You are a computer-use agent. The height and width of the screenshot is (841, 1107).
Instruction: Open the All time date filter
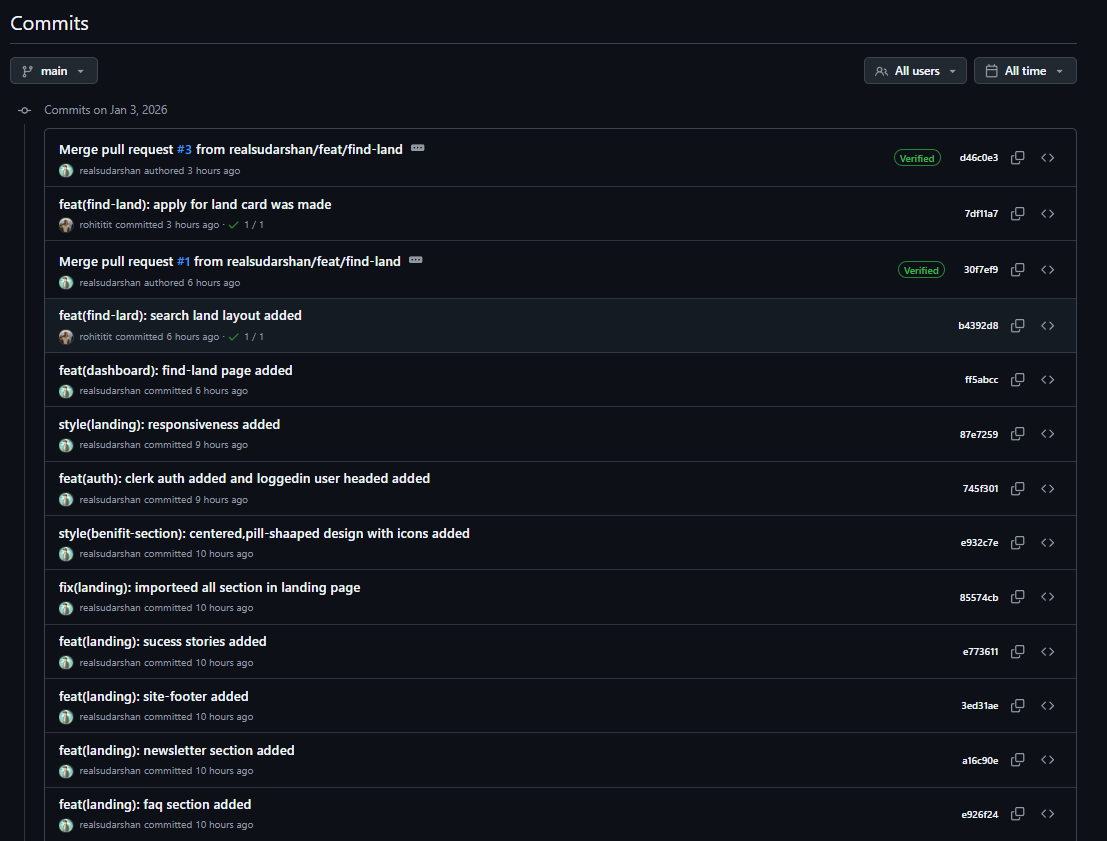[x=1024, y=70]
